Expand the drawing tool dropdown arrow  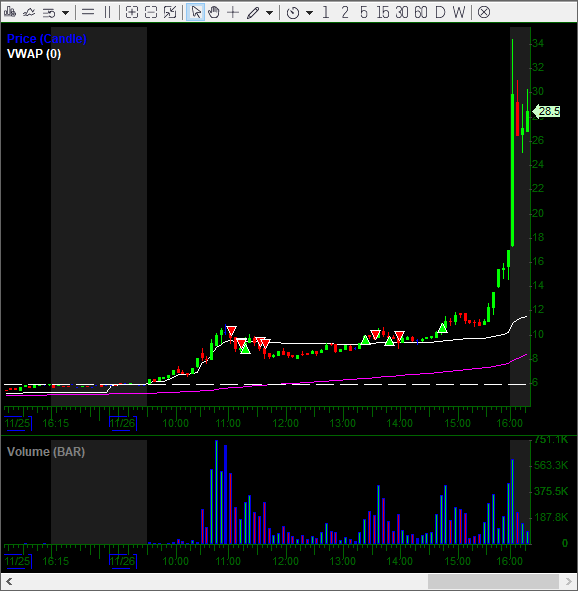point(269,13)
